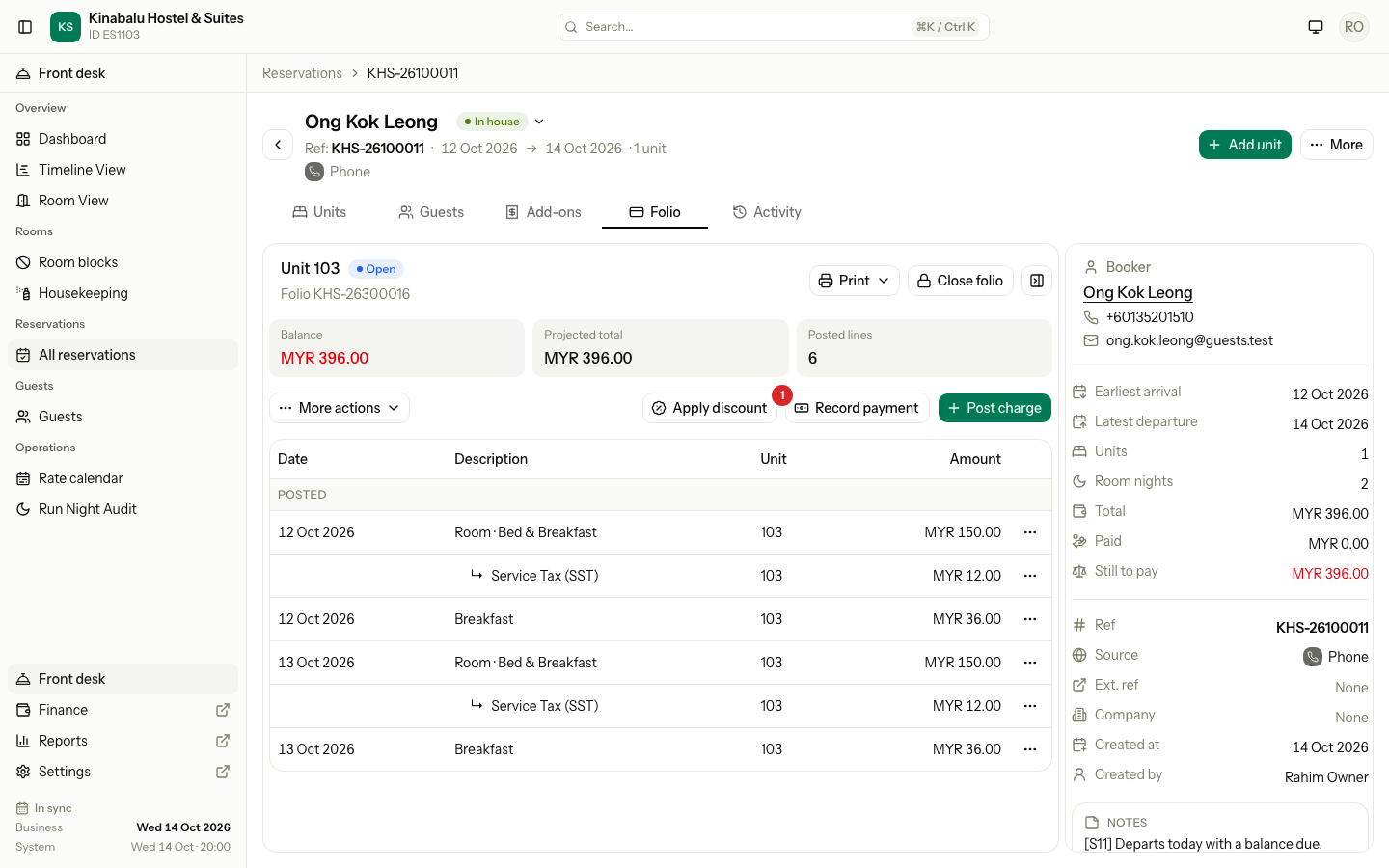Switch to the Add-ons tab

(x=543, y=212)
